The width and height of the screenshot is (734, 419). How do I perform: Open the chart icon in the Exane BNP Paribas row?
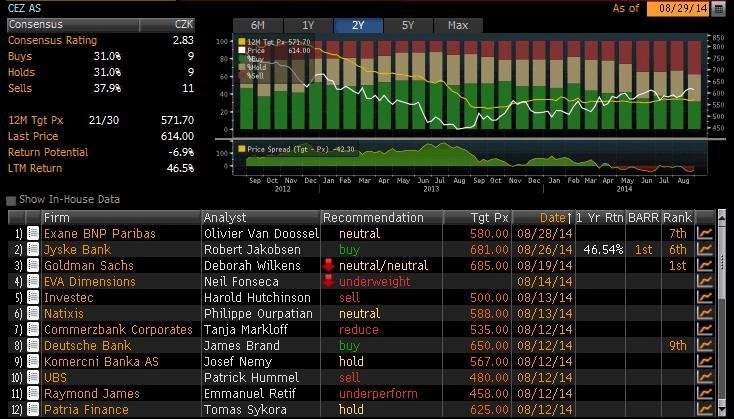[705, 233]
